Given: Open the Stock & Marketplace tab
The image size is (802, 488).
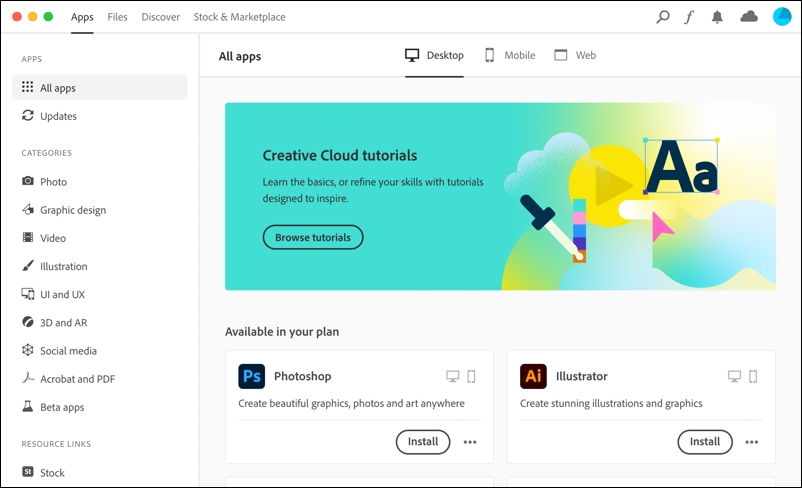Looking at the screenshot, I should point(239,17).
